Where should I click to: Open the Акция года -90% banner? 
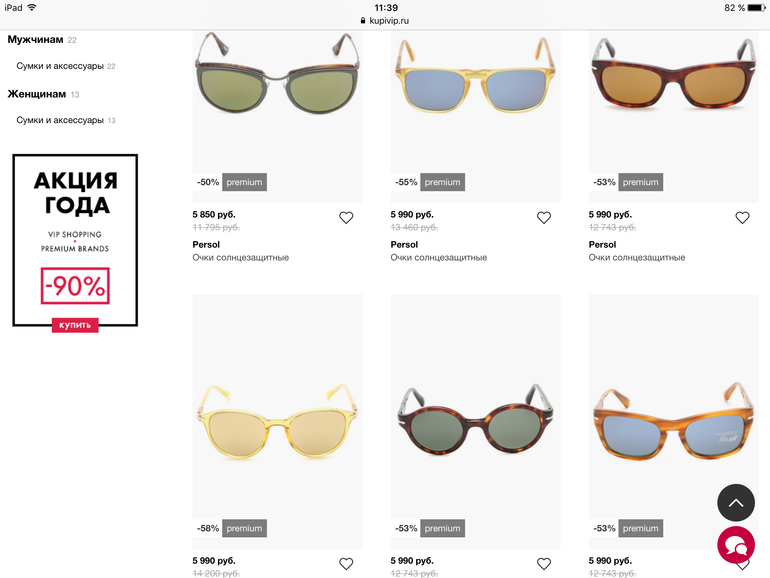coord(75,241)
